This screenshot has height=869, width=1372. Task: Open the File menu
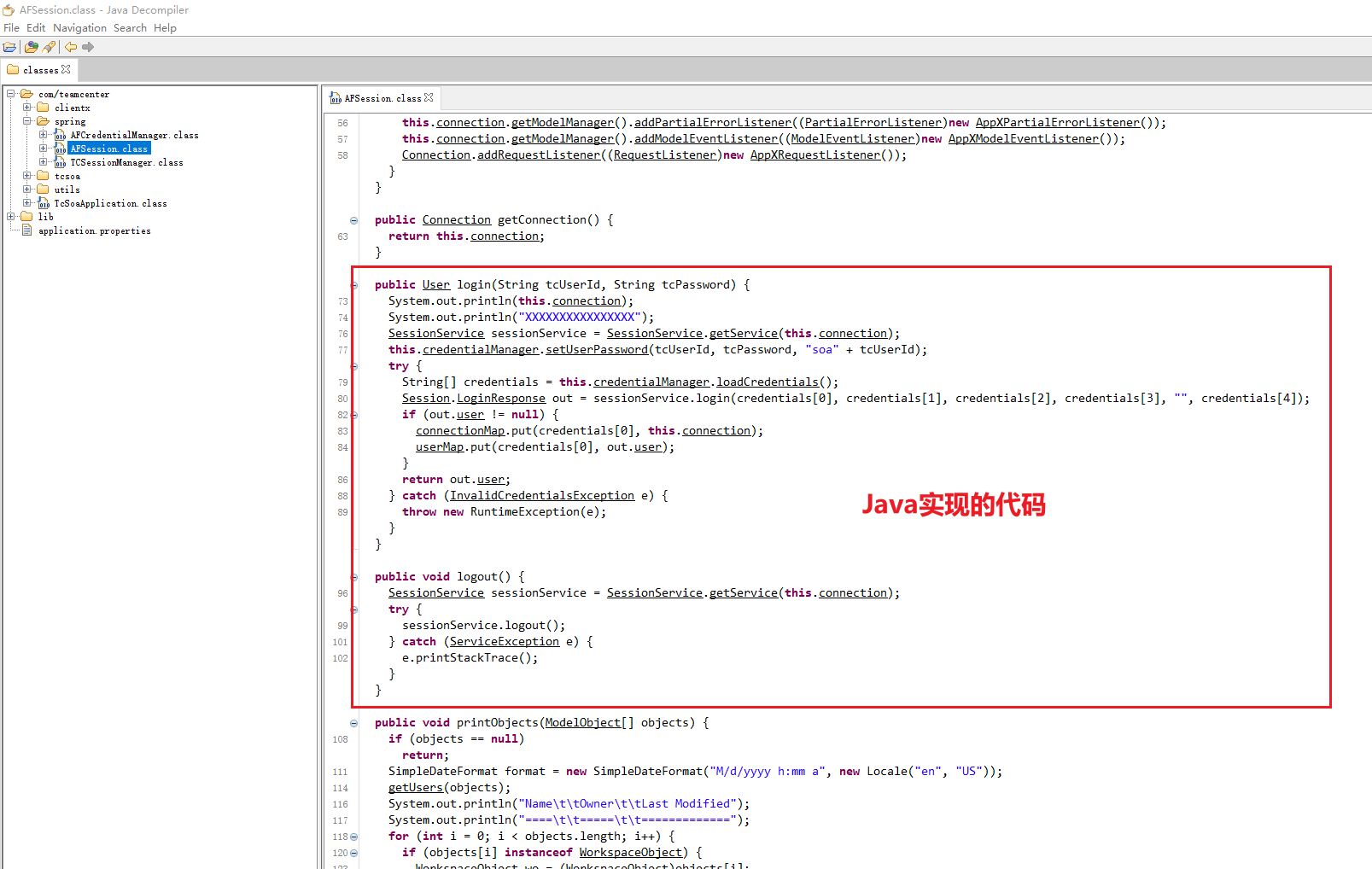click(11, 28)
